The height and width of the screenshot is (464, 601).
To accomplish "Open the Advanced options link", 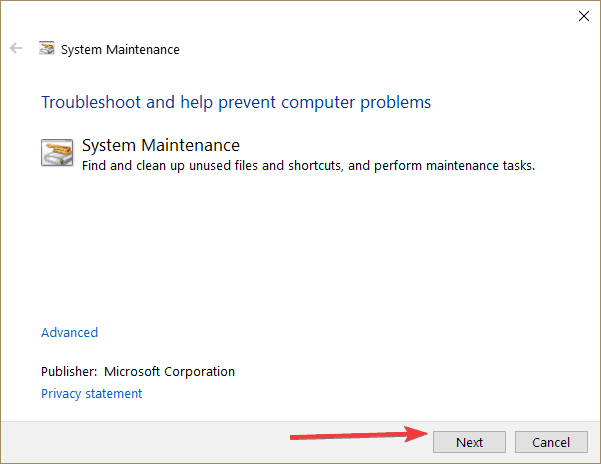I will 69,333.
